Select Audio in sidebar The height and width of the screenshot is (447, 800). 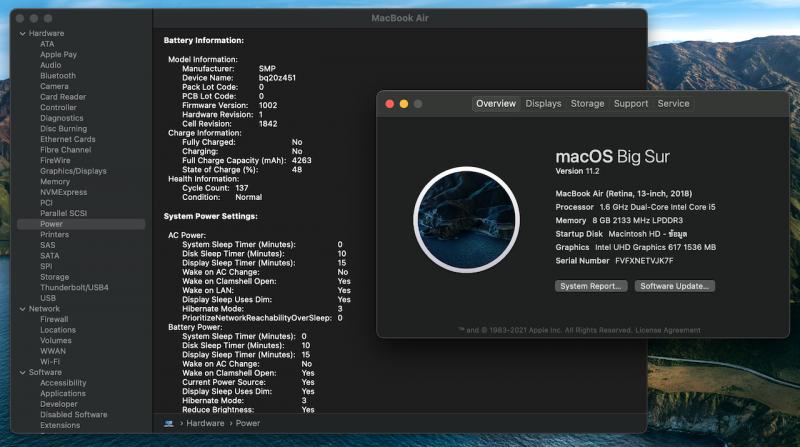(51, 65)
